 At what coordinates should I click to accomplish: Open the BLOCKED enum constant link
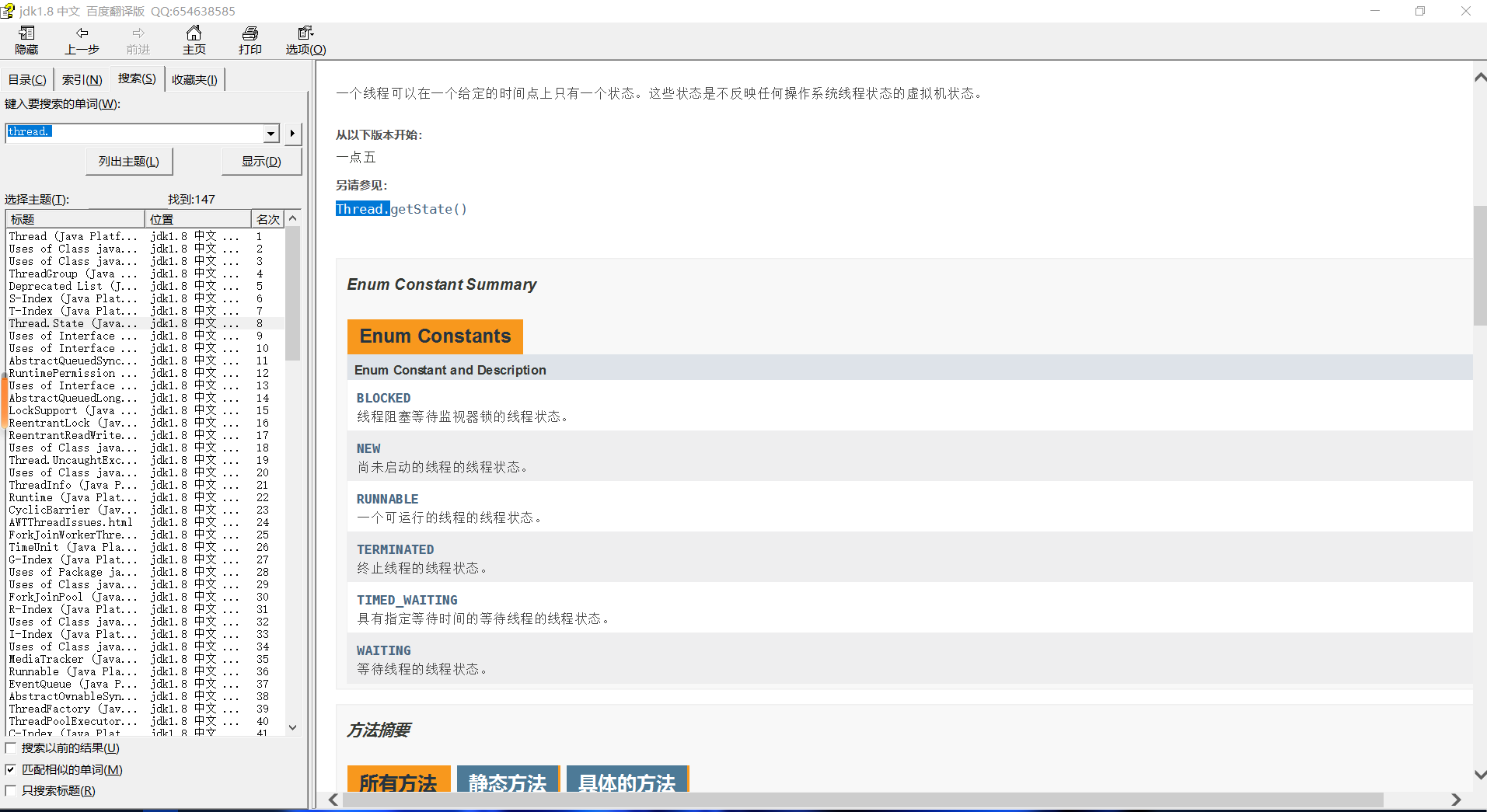click(383, 398)
